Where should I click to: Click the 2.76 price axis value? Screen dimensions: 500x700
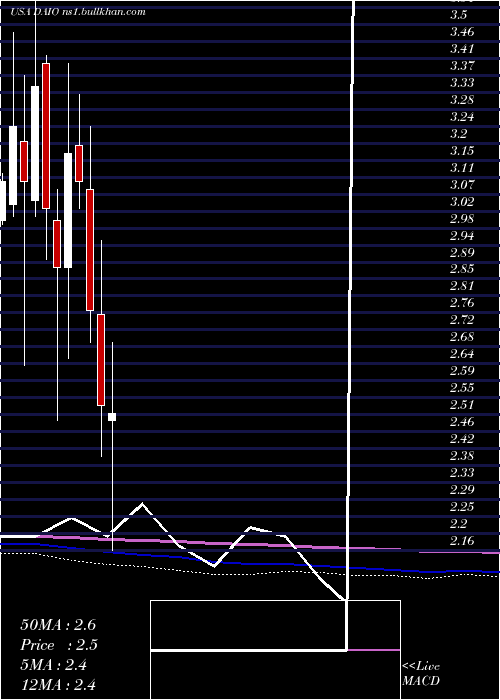pos(462,303)
